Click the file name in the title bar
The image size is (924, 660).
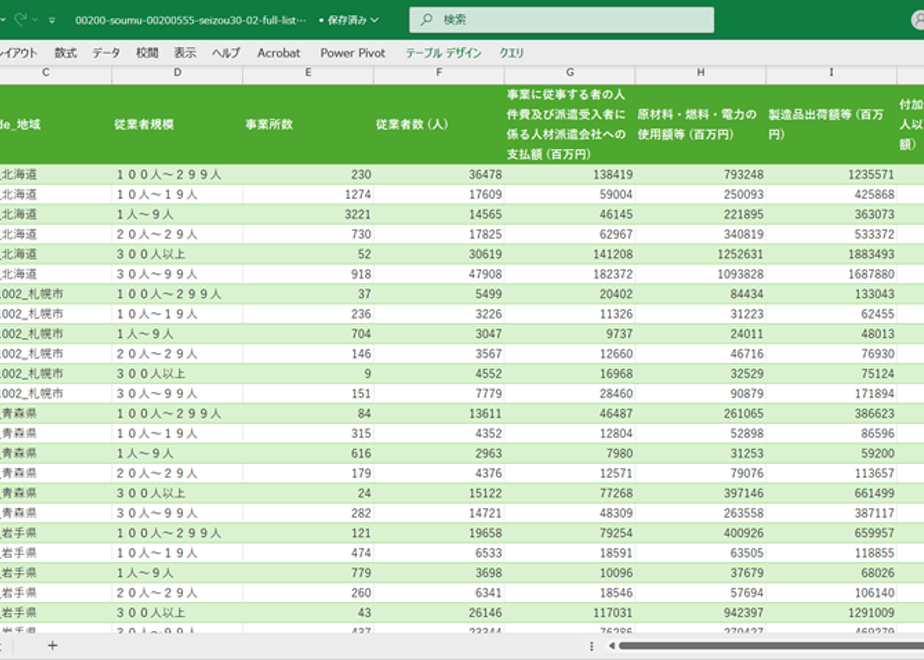coord(190,20)
